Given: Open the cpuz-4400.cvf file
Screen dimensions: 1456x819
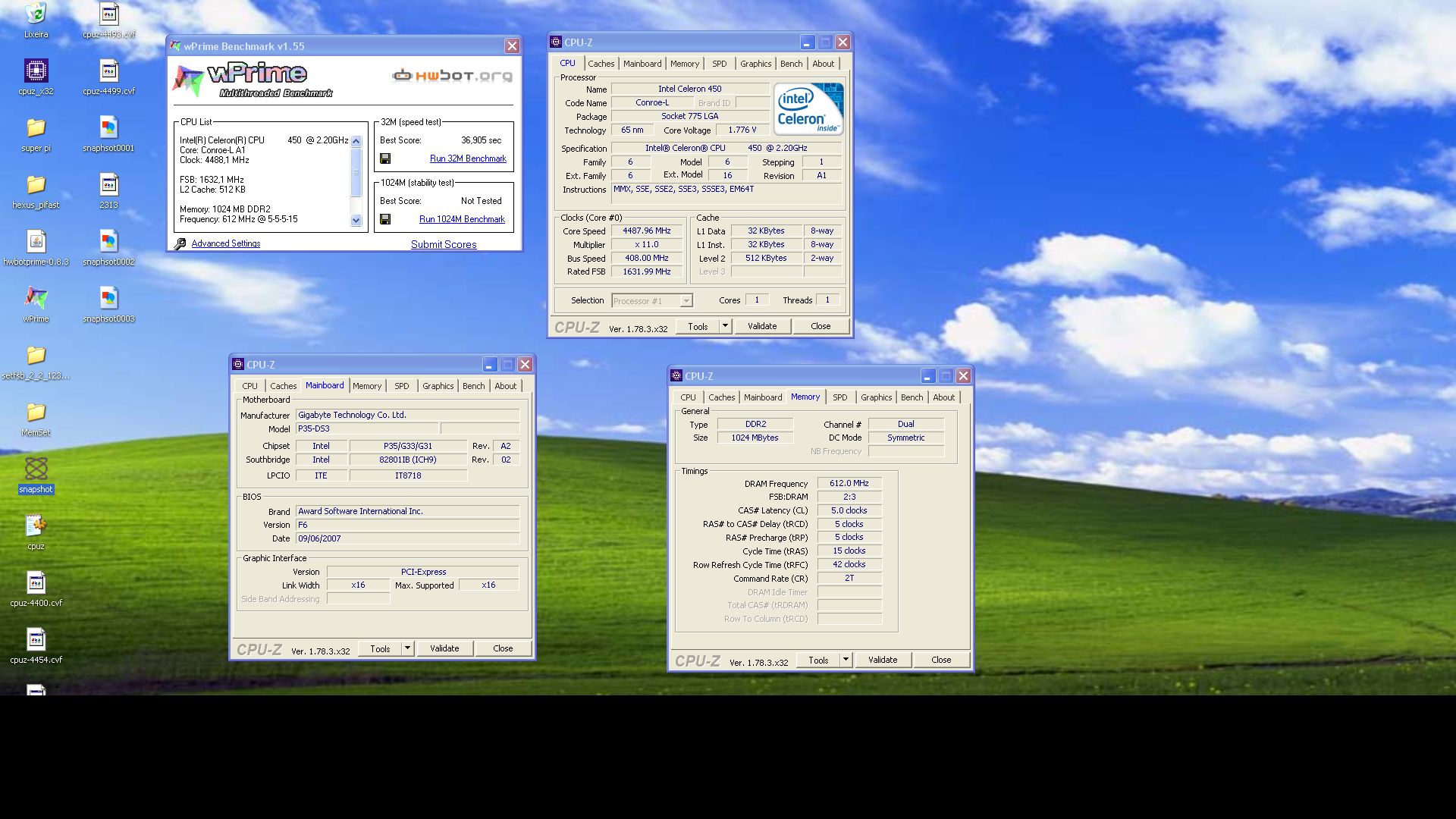Looking at the screenshot, I should 36,582.
